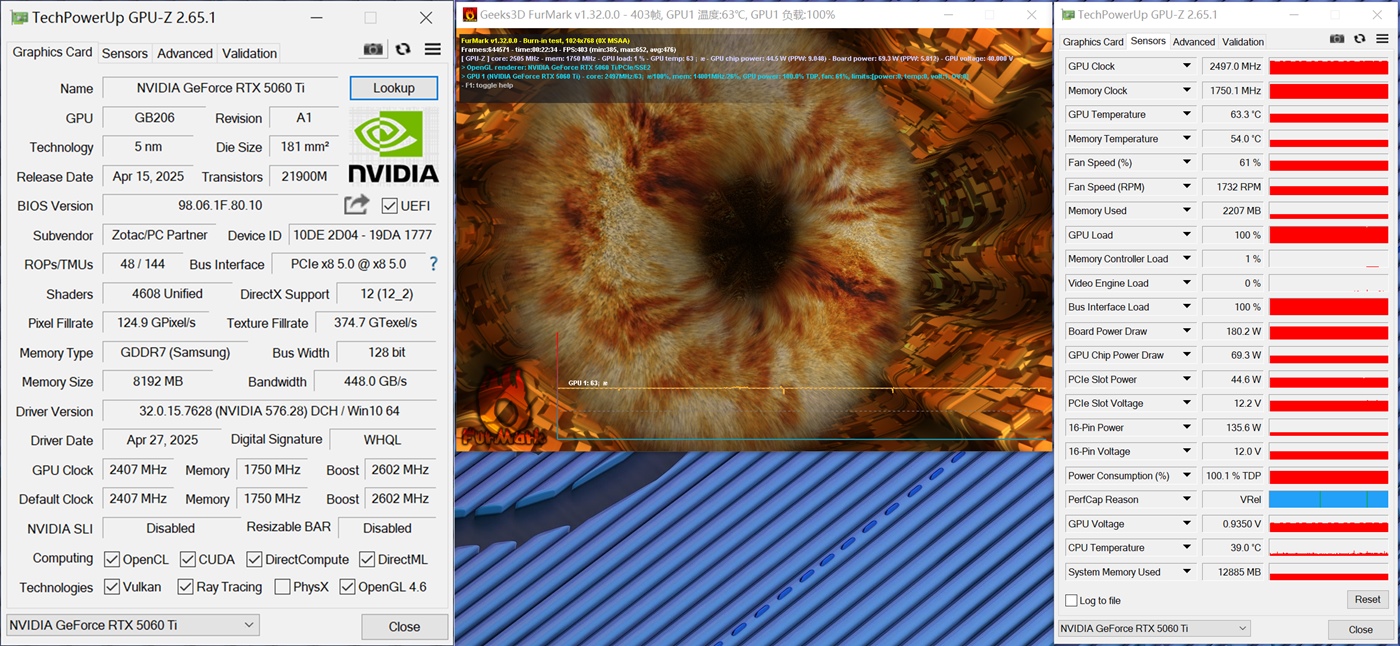Click the GPU-Z app icon in left title bar
Image resolution: width=1400 pixels, height=646 pixels.
click(x=19, y=18)
